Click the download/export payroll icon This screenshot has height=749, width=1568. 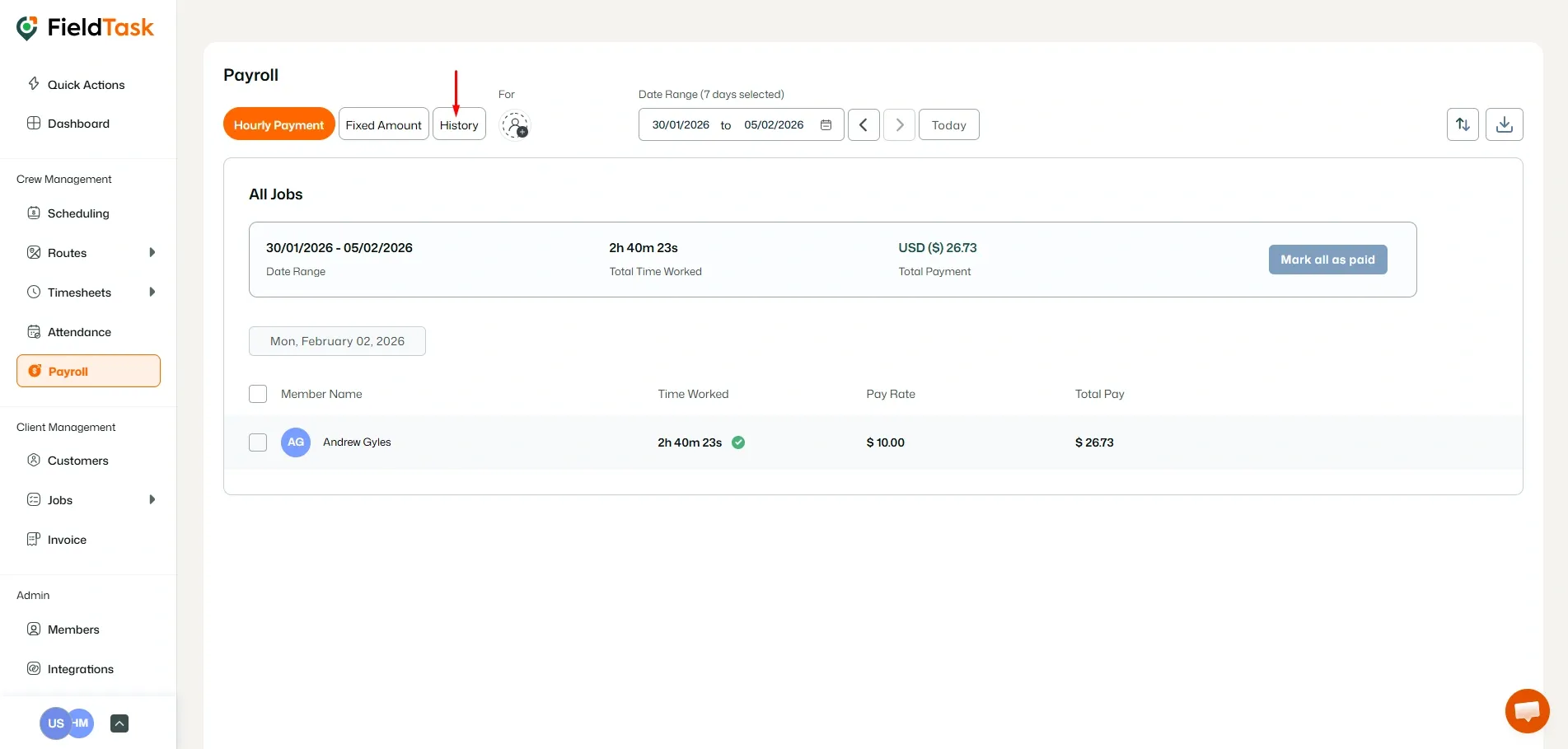[x=1505, y=124]
